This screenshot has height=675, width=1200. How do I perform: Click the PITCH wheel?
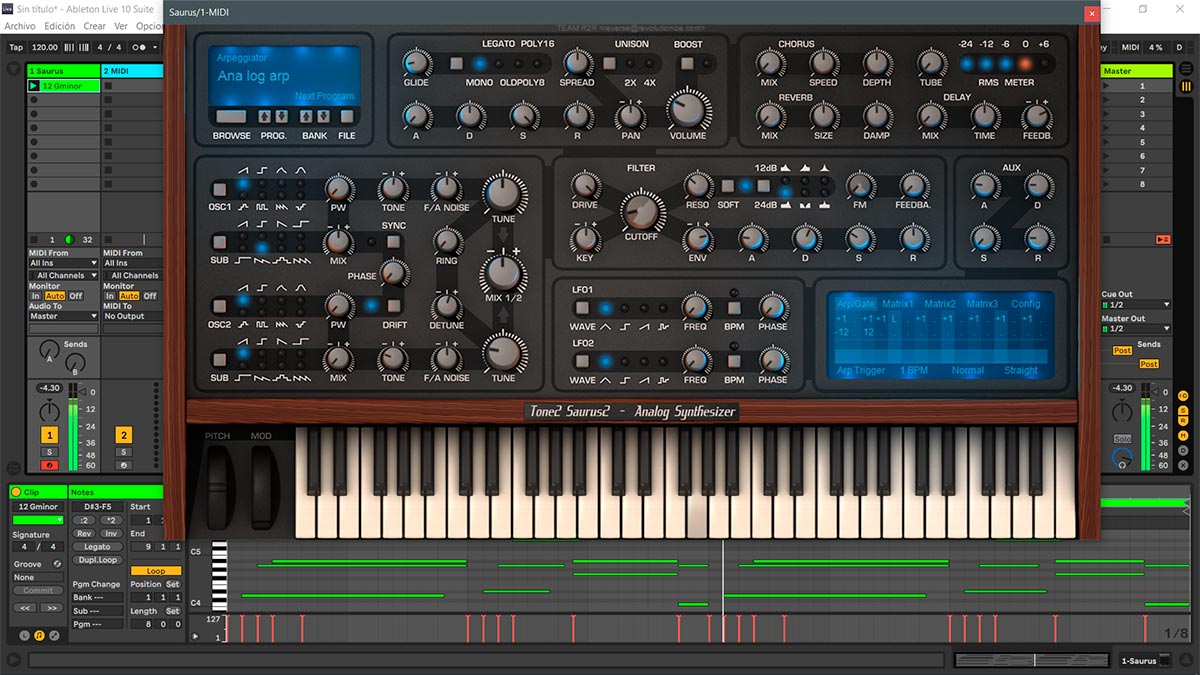point(218,486)
